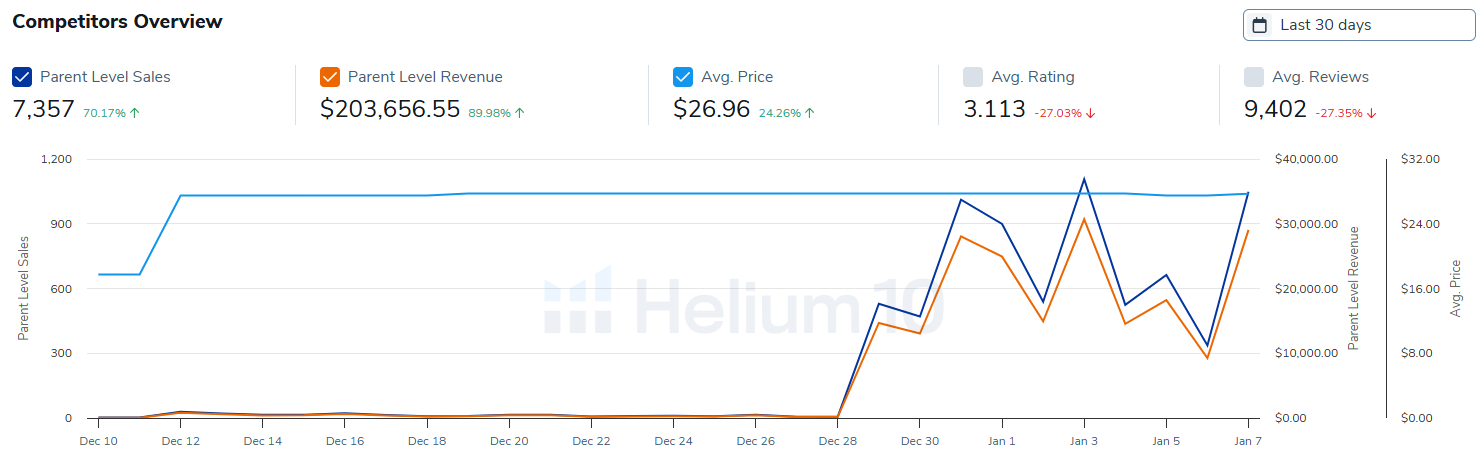
Task: Toggle off the Avg. Price checkbox
Action: pyautogui.click(x=683, y=77)
